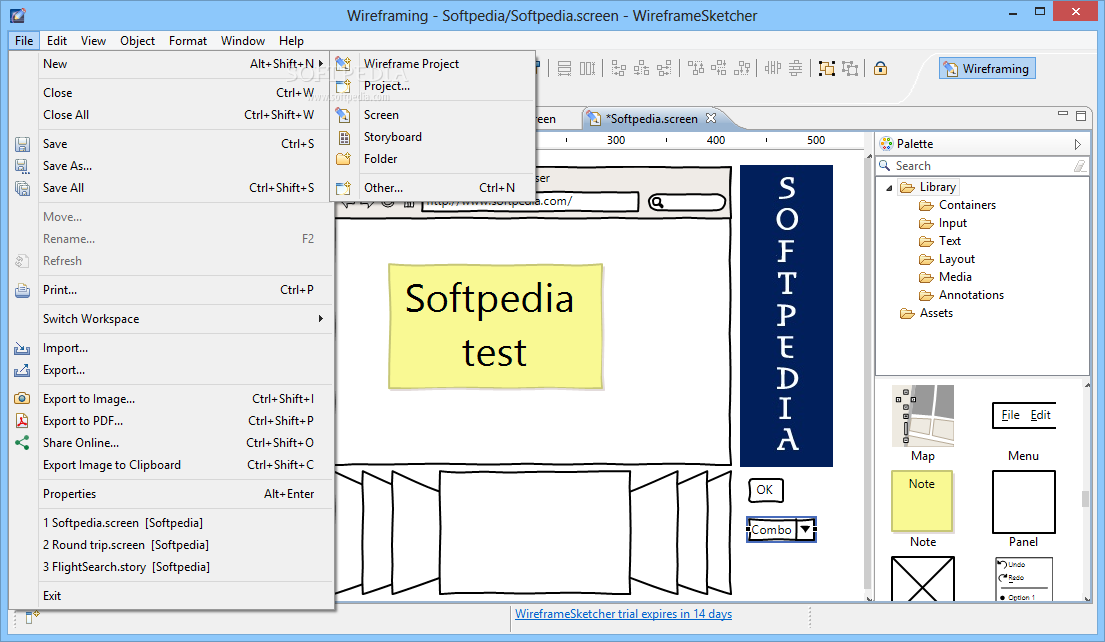
Task: Open the Window menu
Action: [242, 41]
